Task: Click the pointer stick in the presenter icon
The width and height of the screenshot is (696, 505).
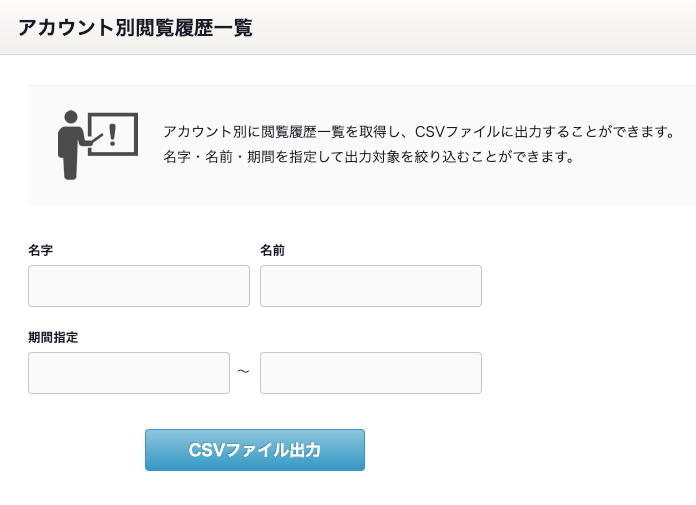Action: click(93, 140)
